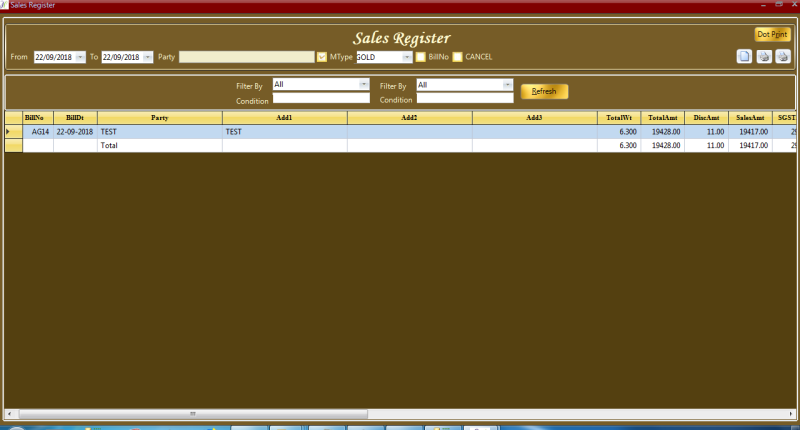The width and height of the screenshot is (800, 430).
Task: Click the Sales Register title bar app icon
Action: (5, 5)
